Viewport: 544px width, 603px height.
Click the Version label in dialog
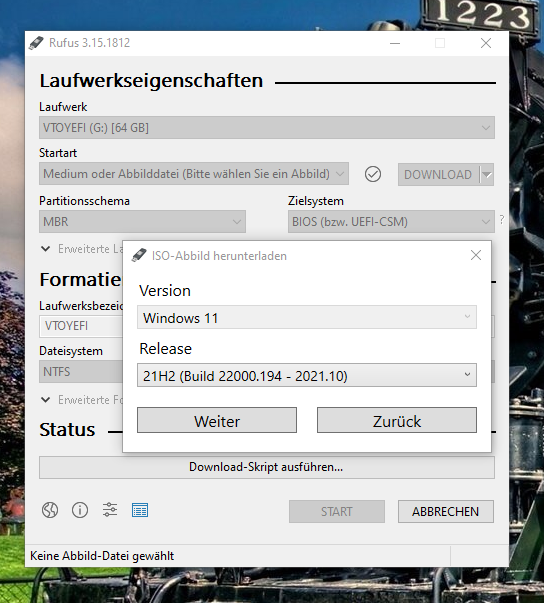165,291
